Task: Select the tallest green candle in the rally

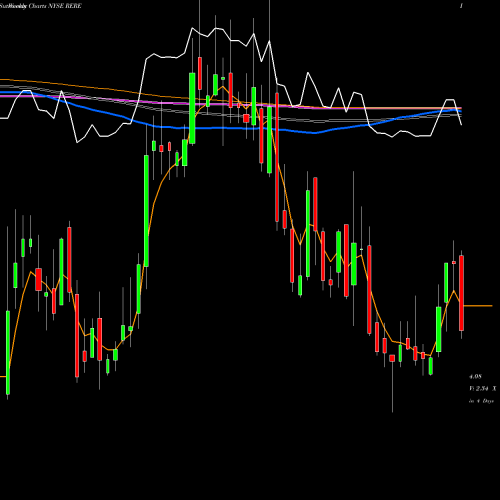Action: click(146, 211)
